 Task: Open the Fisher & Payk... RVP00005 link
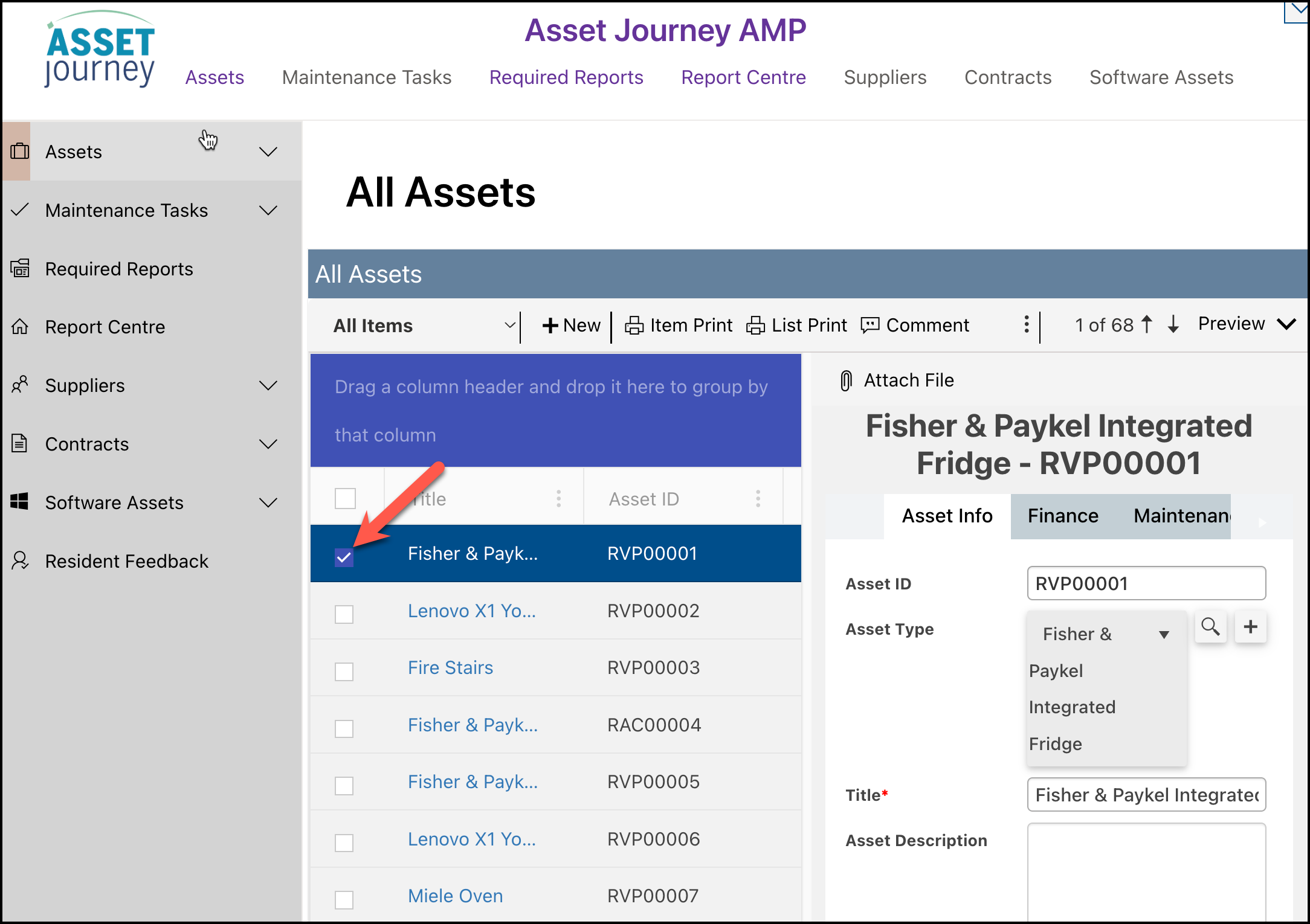pos(473,781)
